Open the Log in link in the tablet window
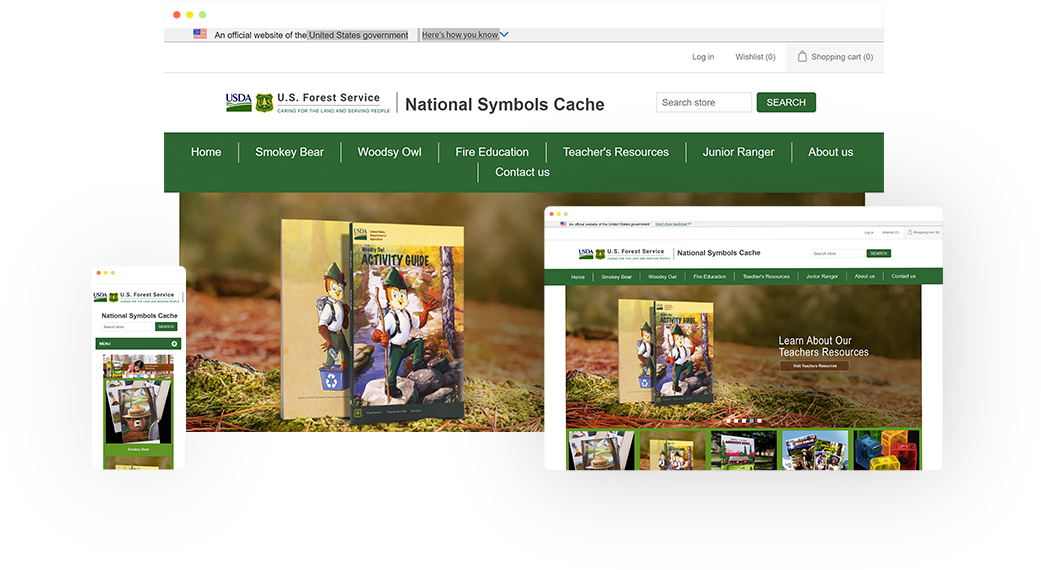Screen dimensions: 1041x570 [868, 232]
